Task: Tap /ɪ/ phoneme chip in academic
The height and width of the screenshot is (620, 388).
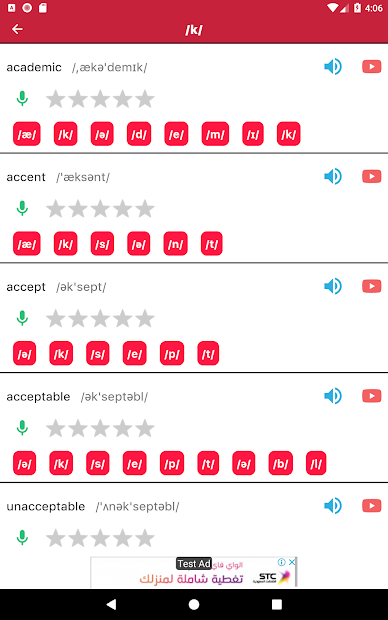Action: point(253,134)
